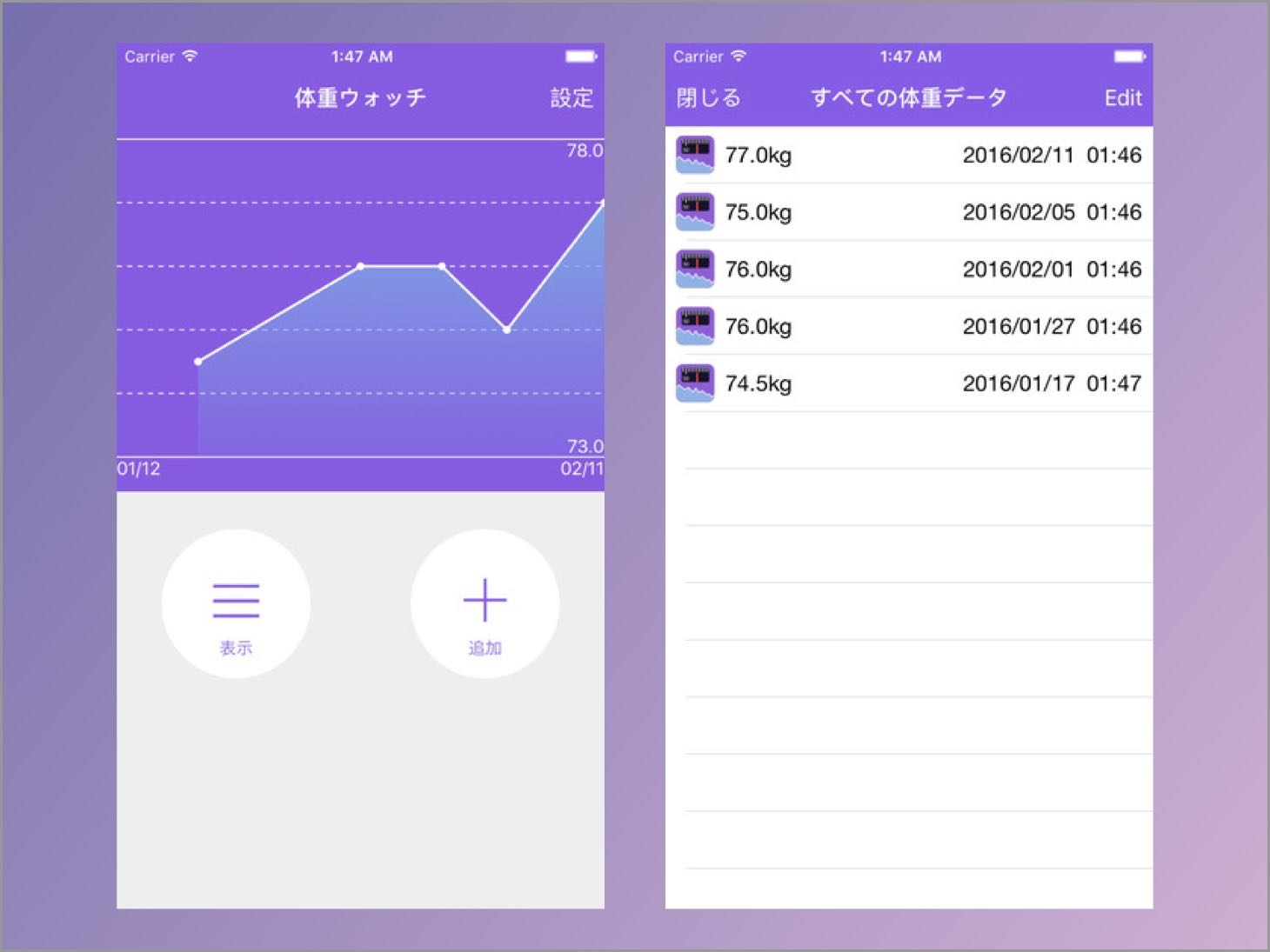
Task: Open 設定 settings in the navigation bar
Action: click(571, 98)
